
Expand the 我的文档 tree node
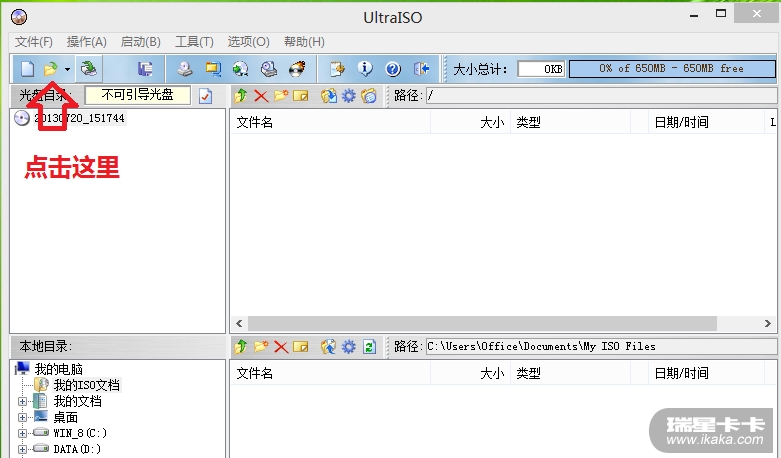point(22,401)
